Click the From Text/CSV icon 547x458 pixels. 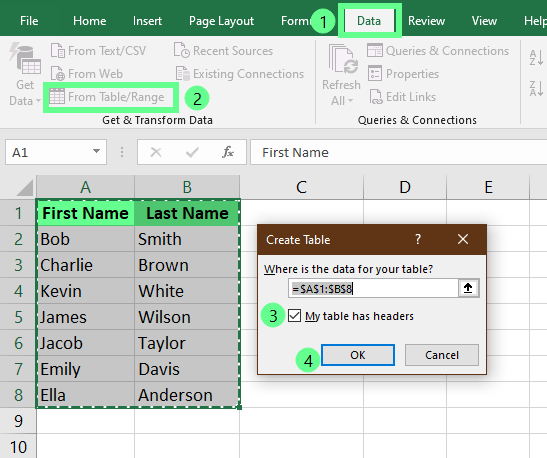[58, 51]
